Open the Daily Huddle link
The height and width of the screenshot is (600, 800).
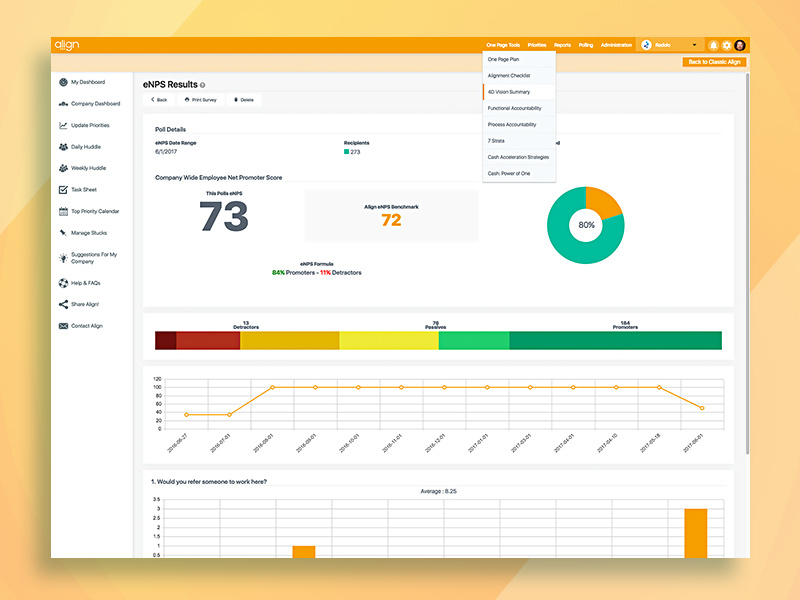click(86, 147)
